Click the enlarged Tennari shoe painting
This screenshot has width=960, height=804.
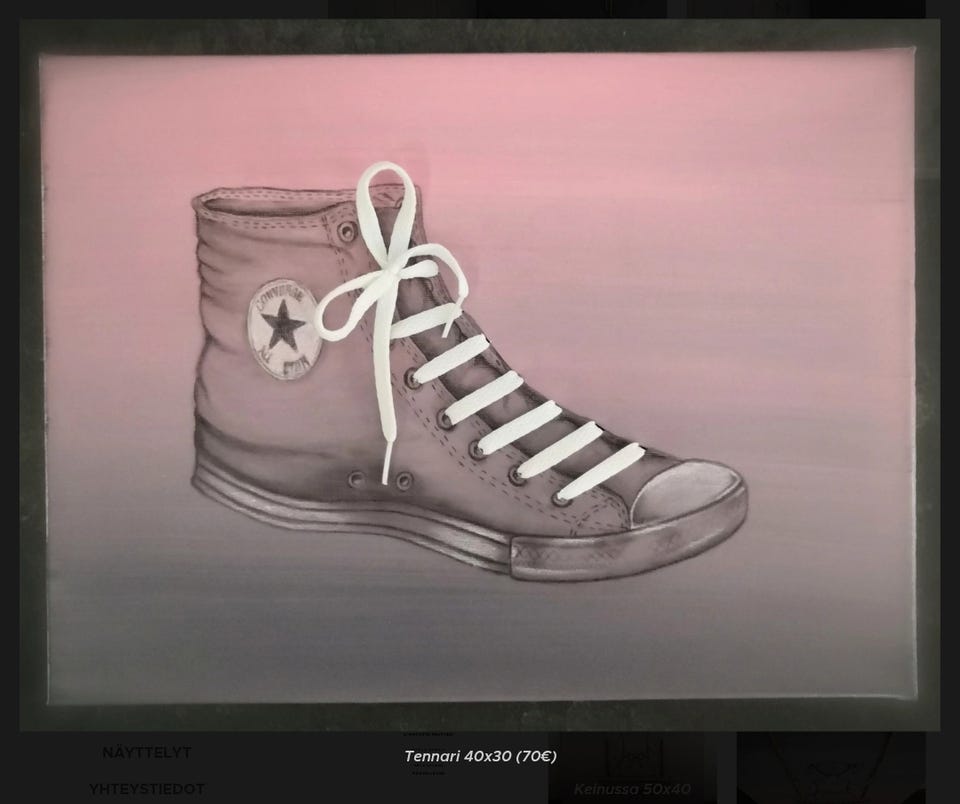click(x=479, y=375)
